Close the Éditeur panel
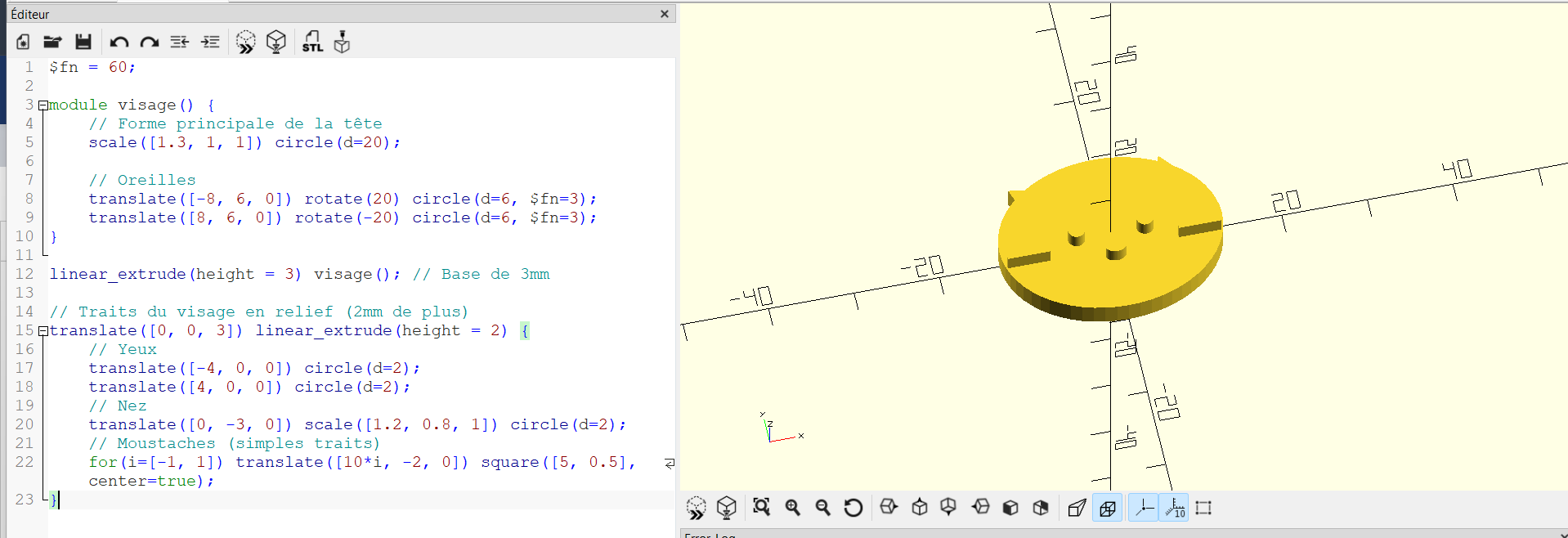 click(664, 14)
